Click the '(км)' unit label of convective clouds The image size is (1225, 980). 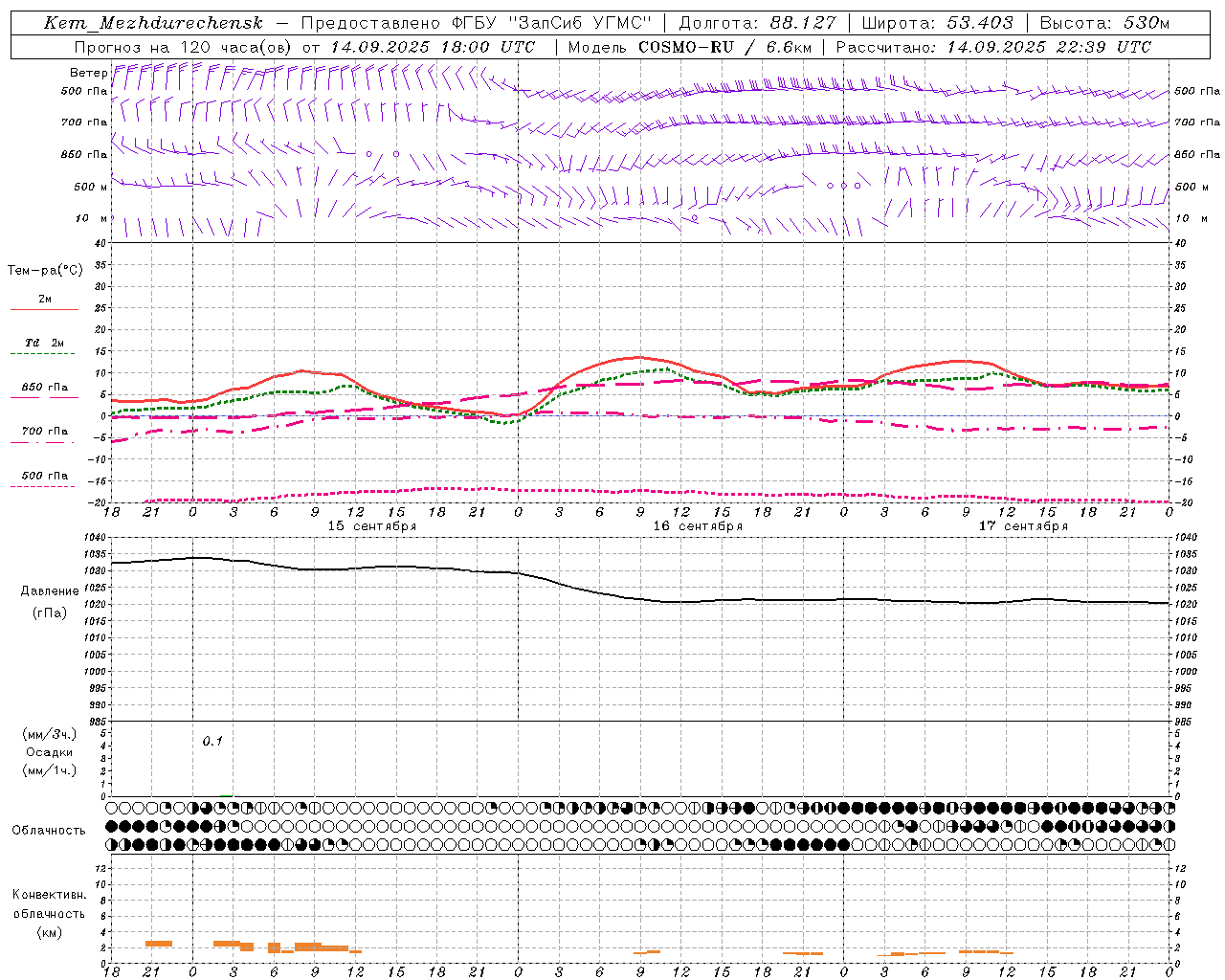click(49, 932)
